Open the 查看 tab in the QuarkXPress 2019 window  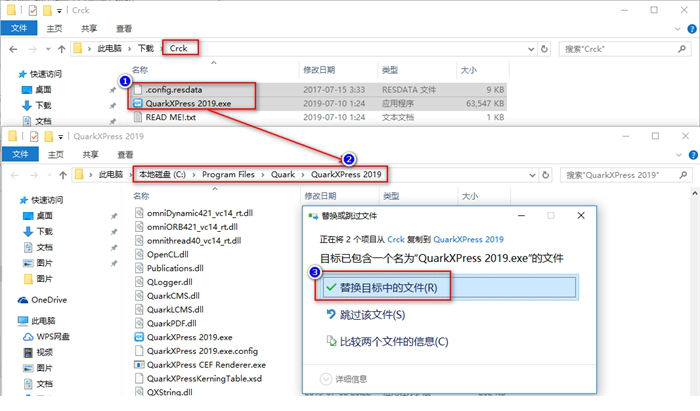125,154
